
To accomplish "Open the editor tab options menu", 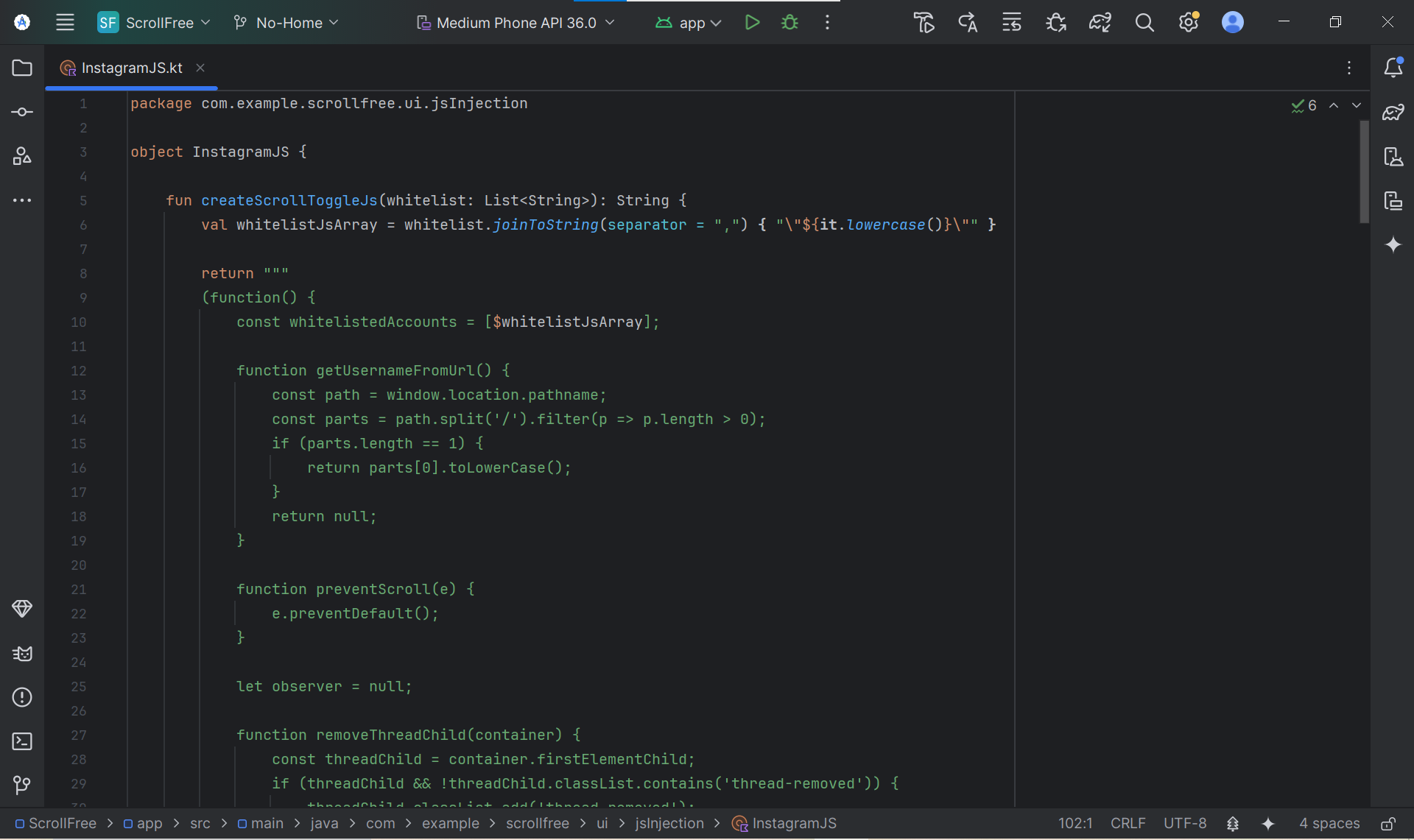I will 1349,68.
